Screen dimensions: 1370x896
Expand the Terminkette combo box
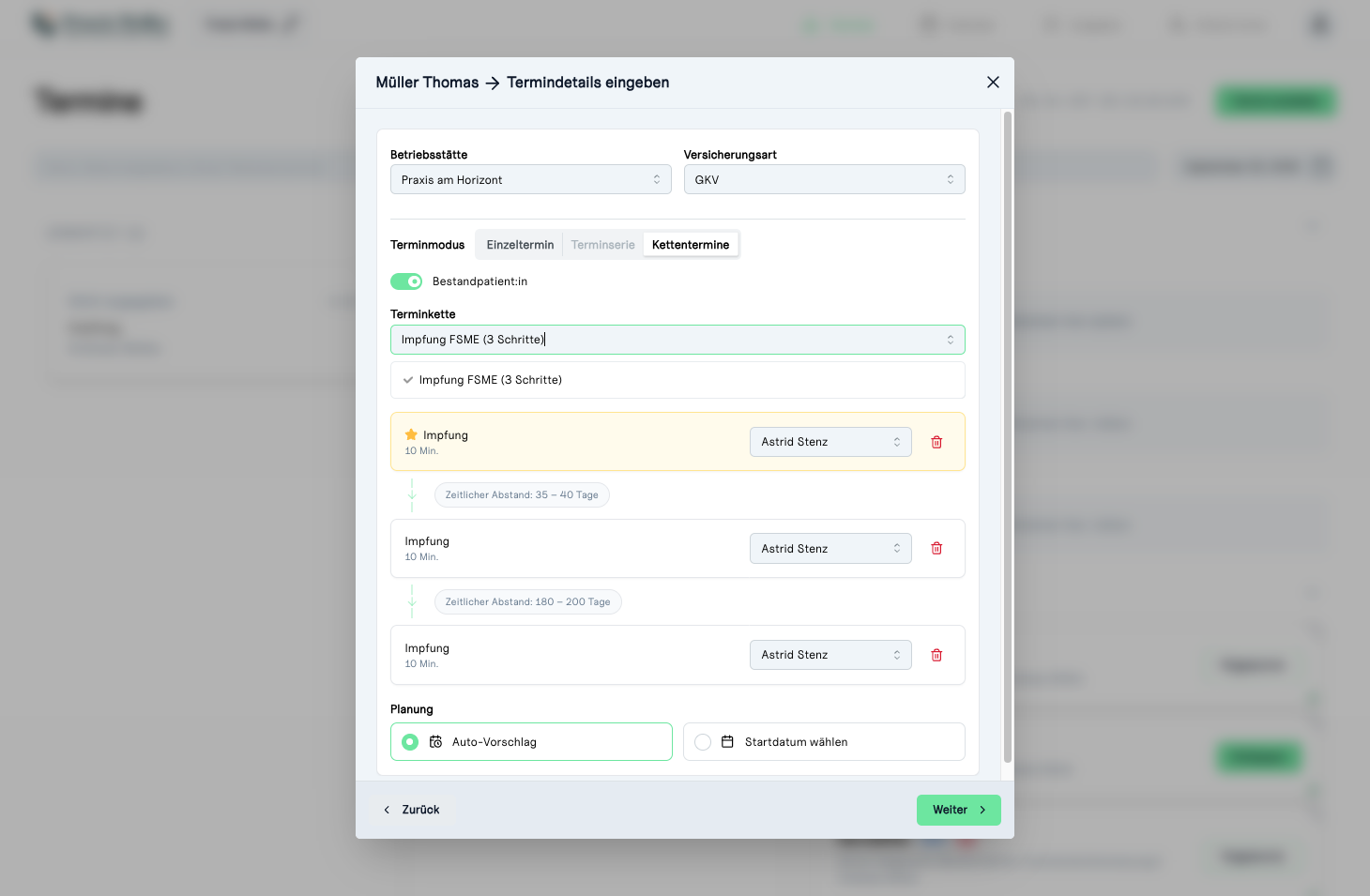677,340
